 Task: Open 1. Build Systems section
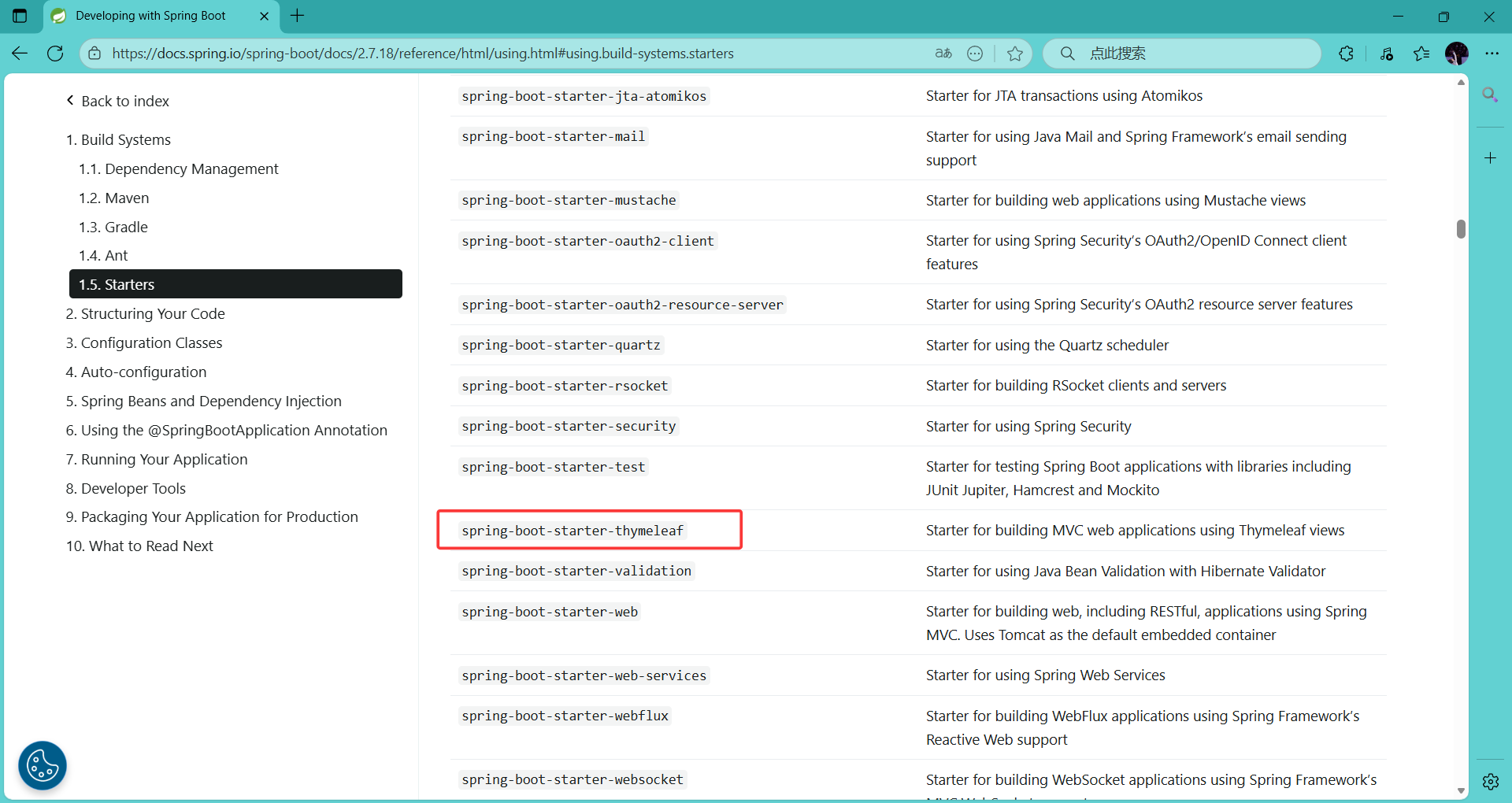118,139
